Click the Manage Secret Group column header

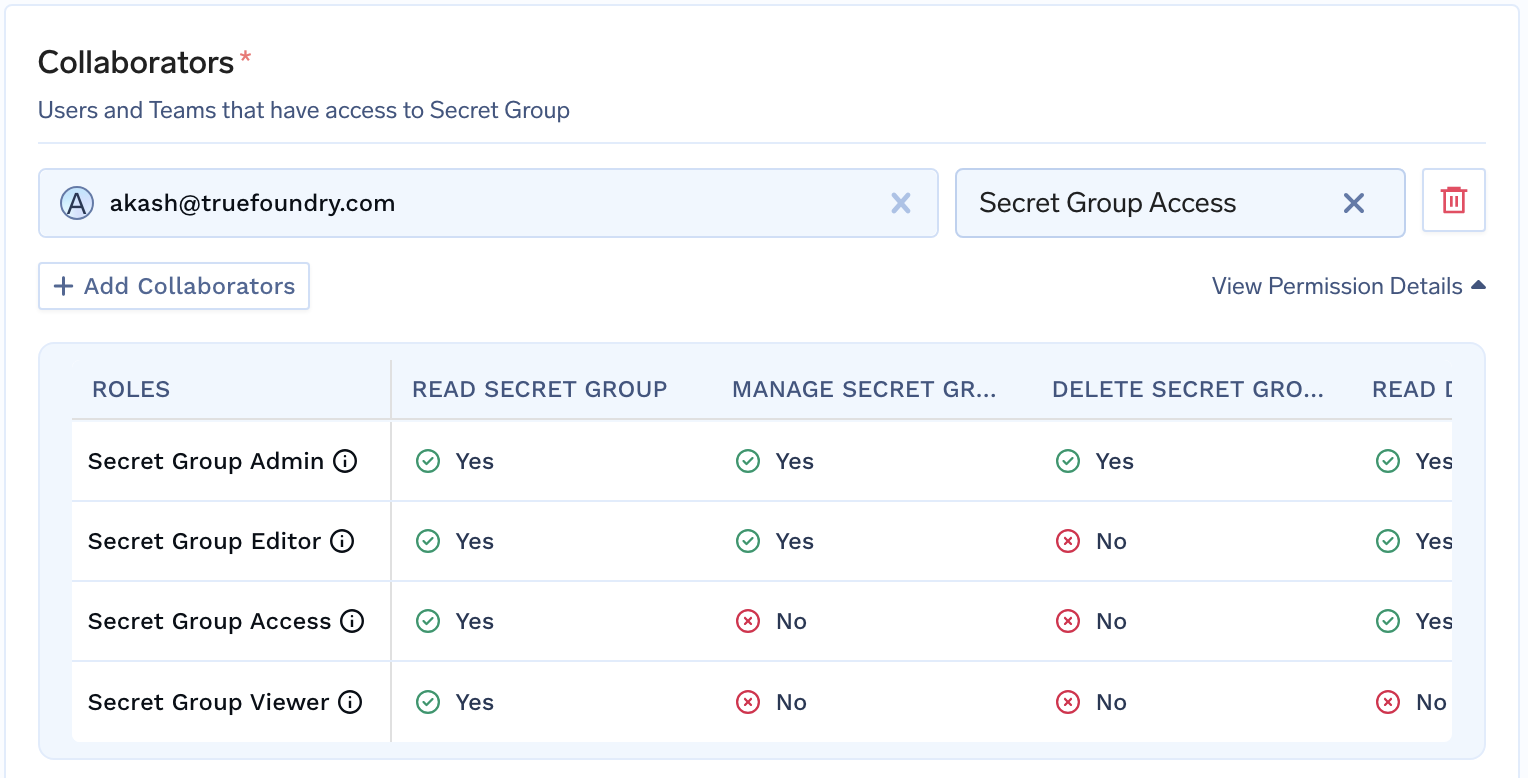[x=864, y=389]
